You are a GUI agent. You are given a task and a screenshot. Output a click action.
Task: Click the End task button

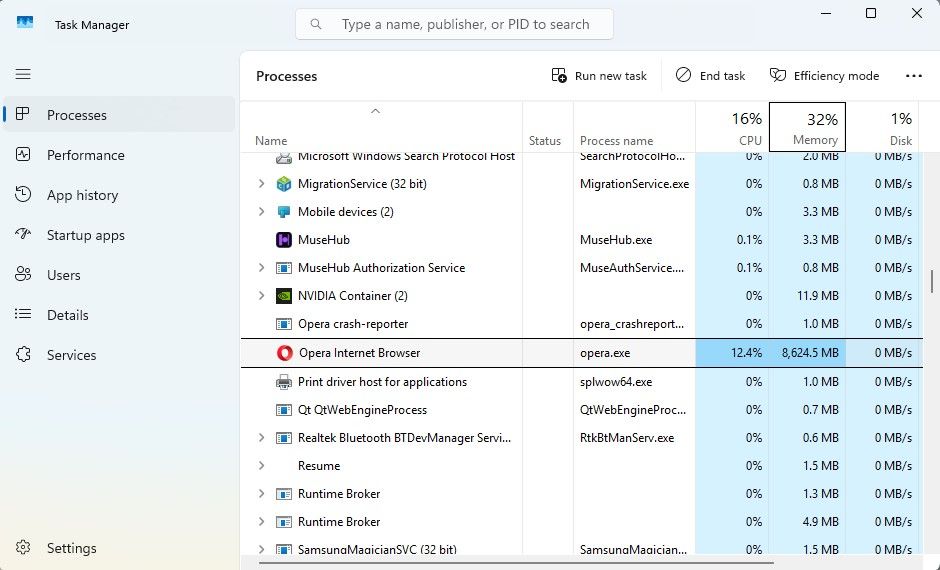pyautogui.click(x=710, y=76)
